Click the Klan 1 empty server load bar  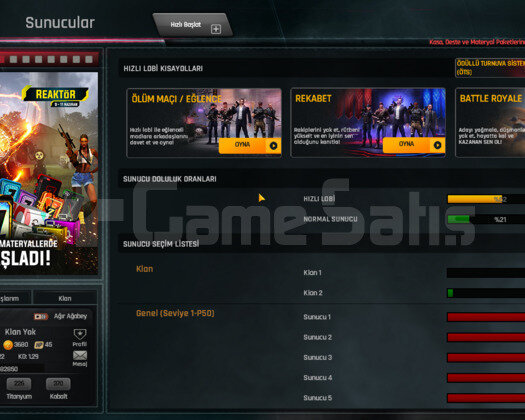486,273
